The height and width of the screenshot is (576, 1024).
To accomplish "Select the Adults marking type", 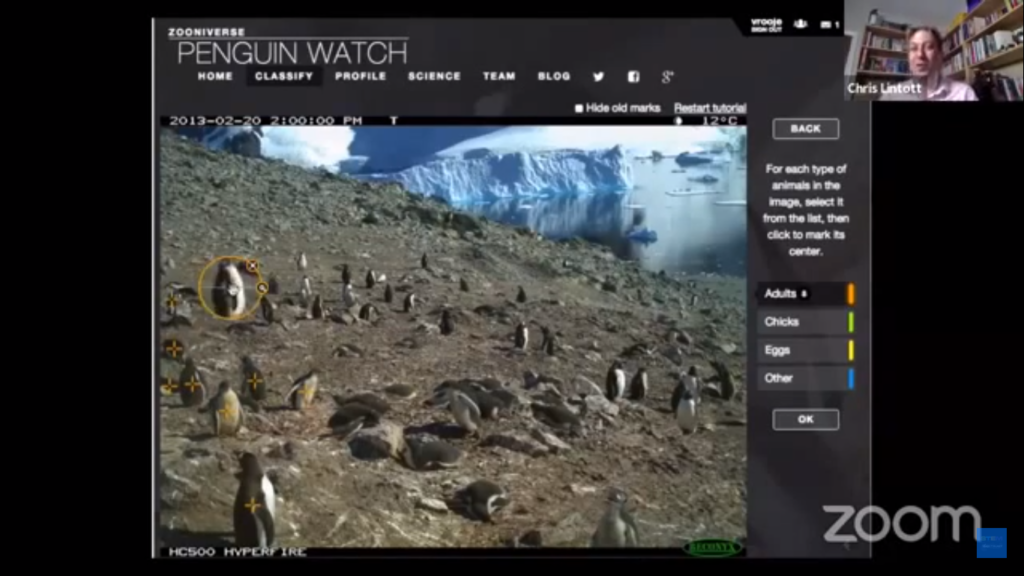I will point(806,294).
